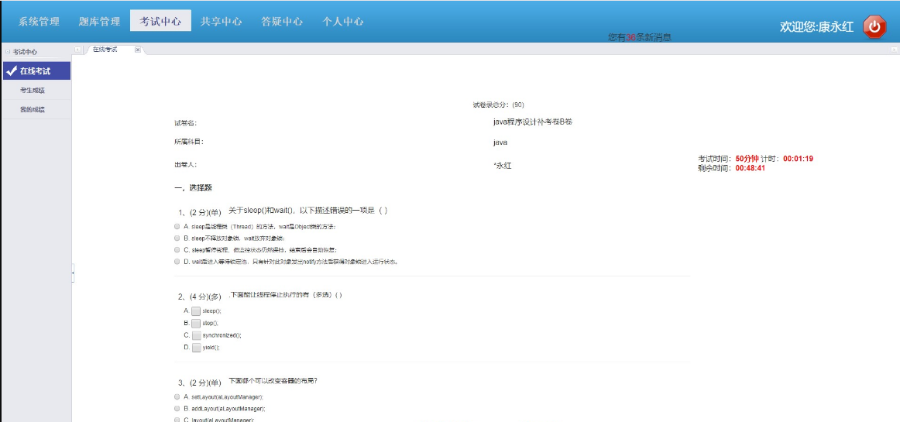Check option B stop() in question 2
The image size is (900, 422).
(x=196, y=323)
